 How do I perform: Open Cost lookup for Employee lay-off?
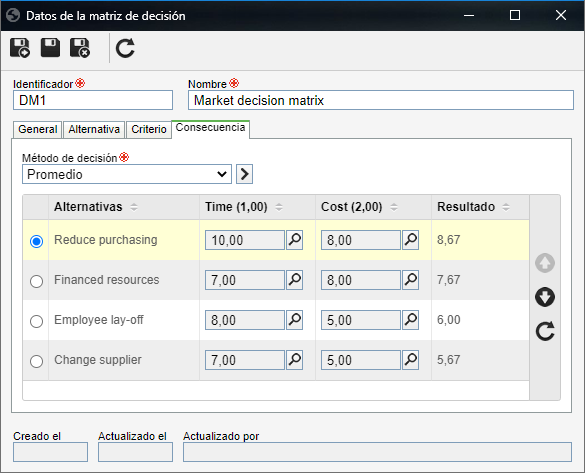410,320
